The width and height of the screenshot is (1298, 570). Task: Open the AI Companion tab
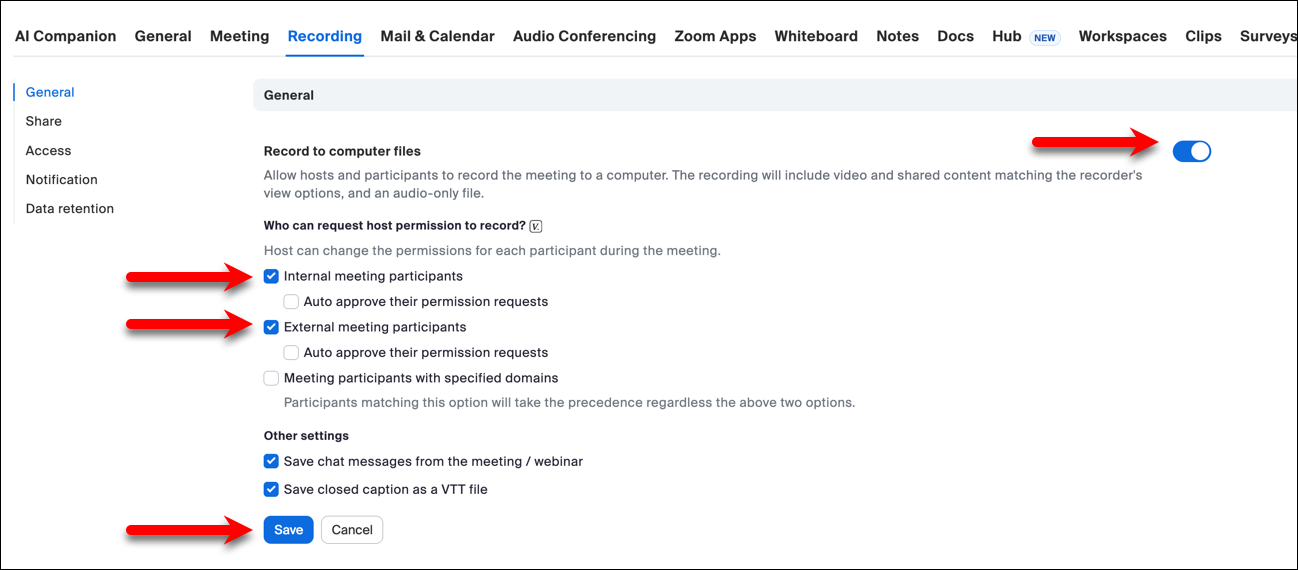(x=65, y=36)
